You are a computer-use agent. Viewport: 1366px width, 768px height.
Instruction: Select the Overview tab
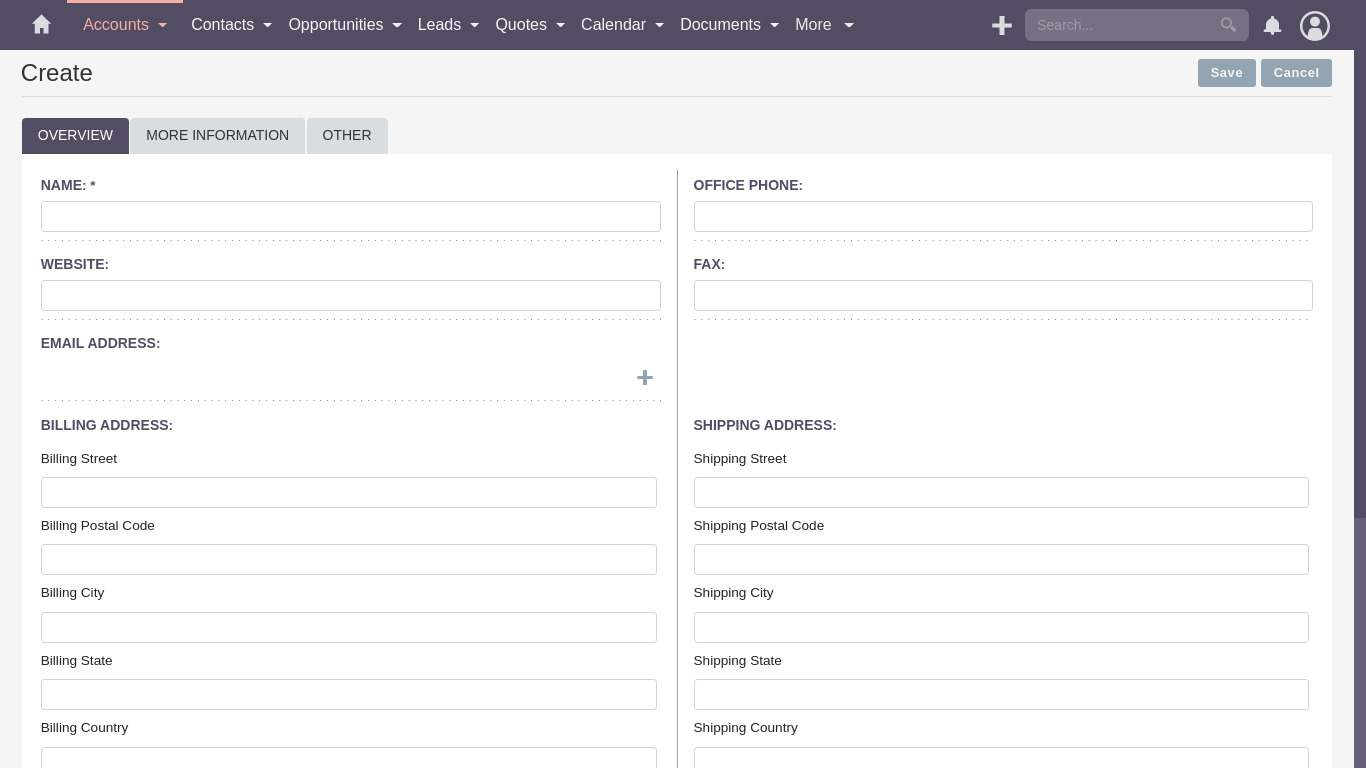tap(75, 135)
